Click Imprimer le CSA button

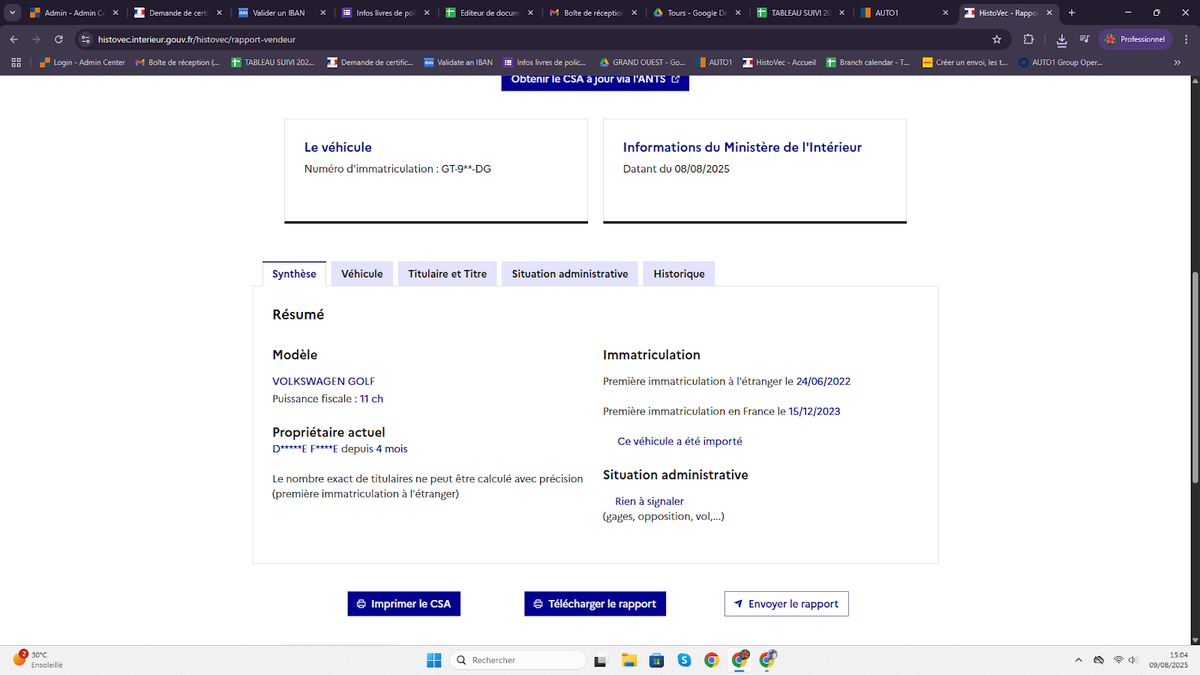[404, 604]
